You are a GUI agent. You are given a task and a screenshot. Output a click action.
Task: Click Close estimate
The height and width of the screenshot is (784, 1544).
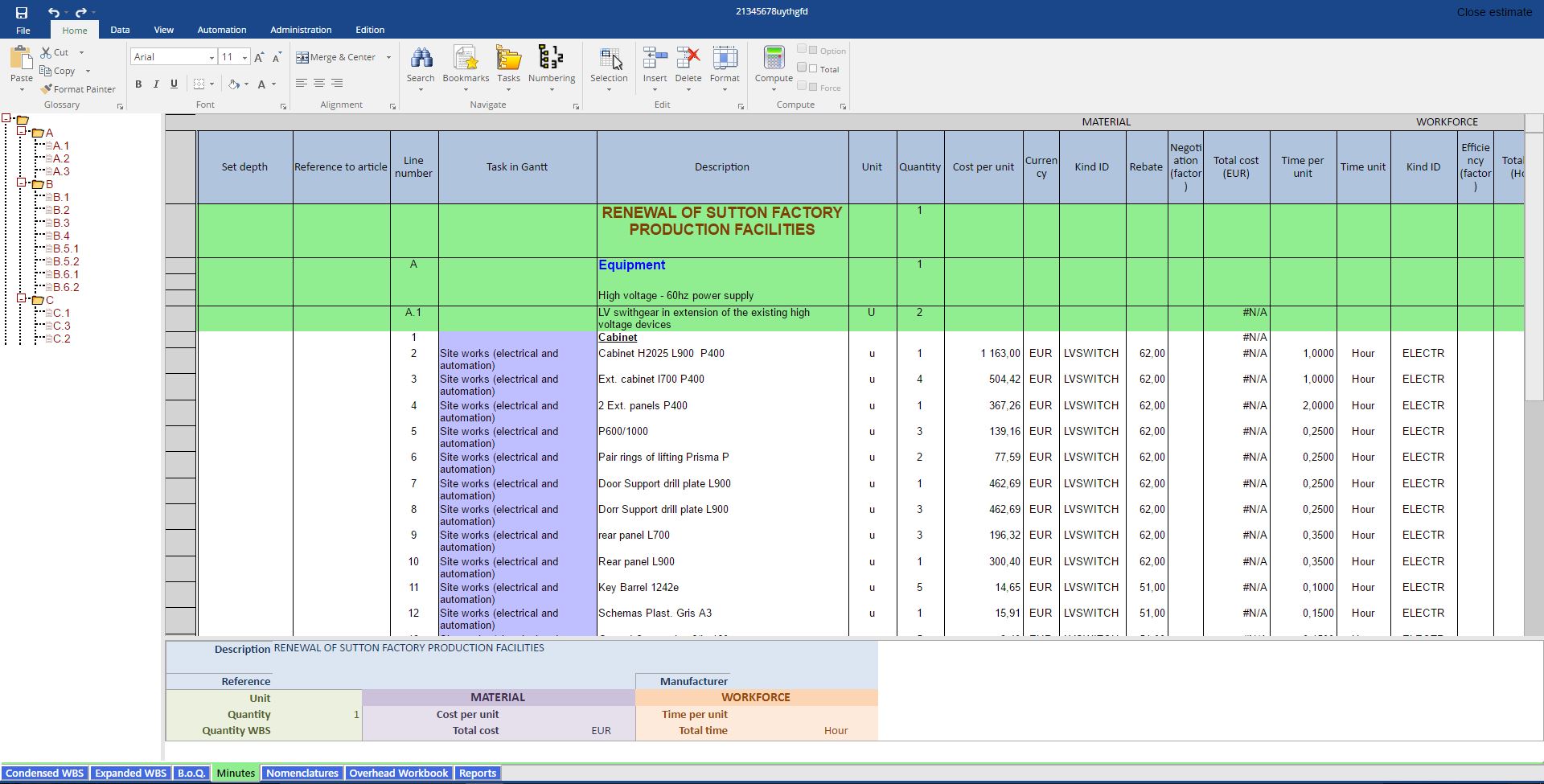1494,12
